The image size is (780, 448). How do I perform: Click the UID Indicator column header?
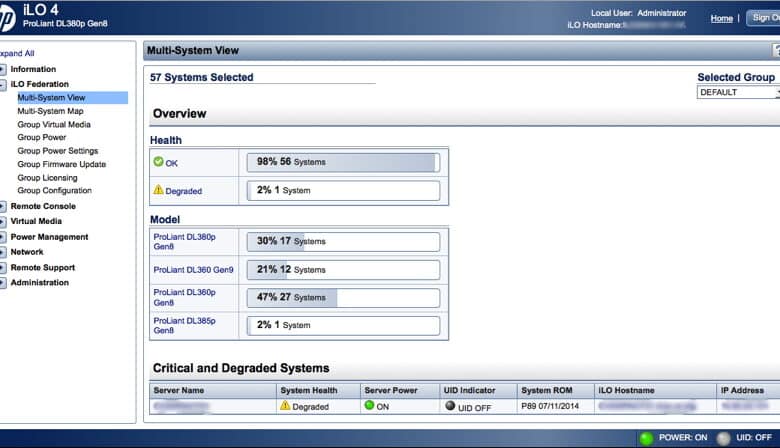click(479, 390)
